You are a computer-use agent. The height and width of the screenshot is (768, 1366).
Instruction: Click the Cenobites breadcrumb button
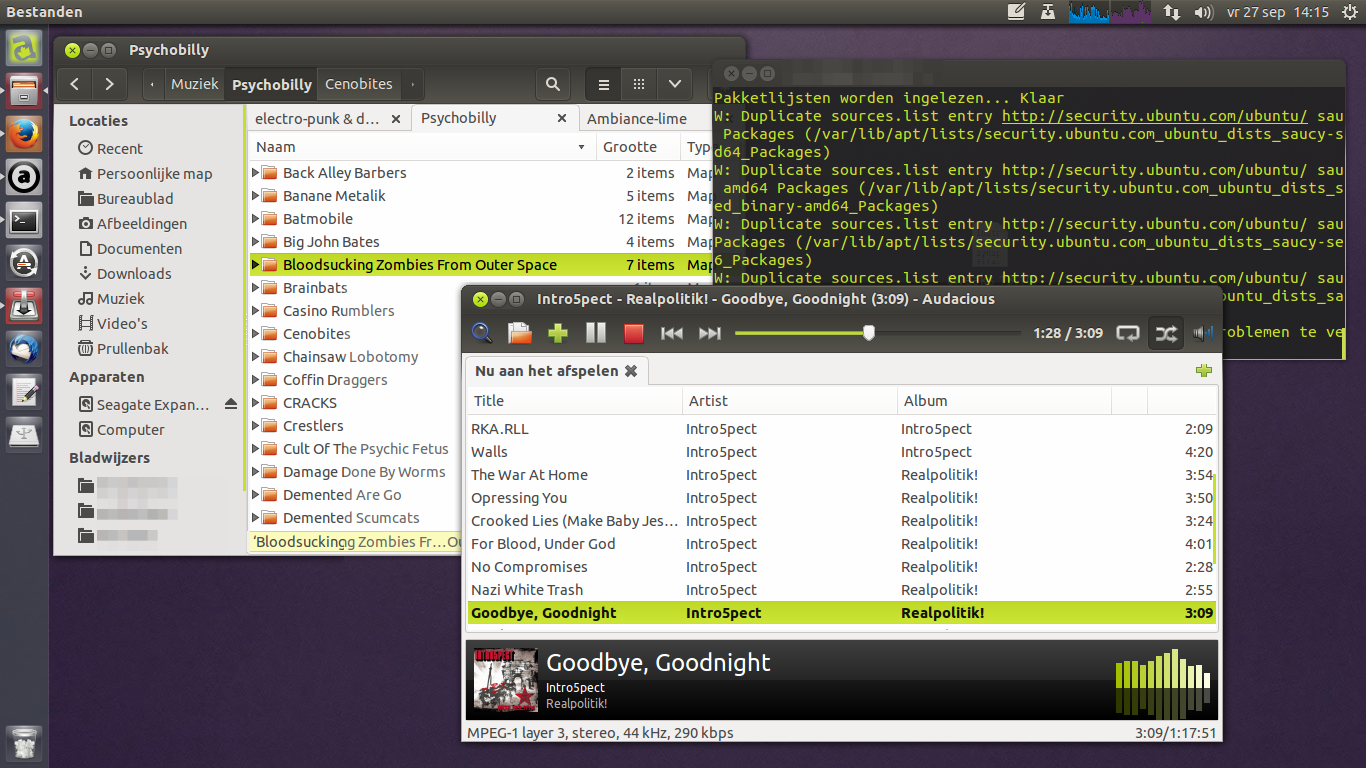(x=359, y=85)
